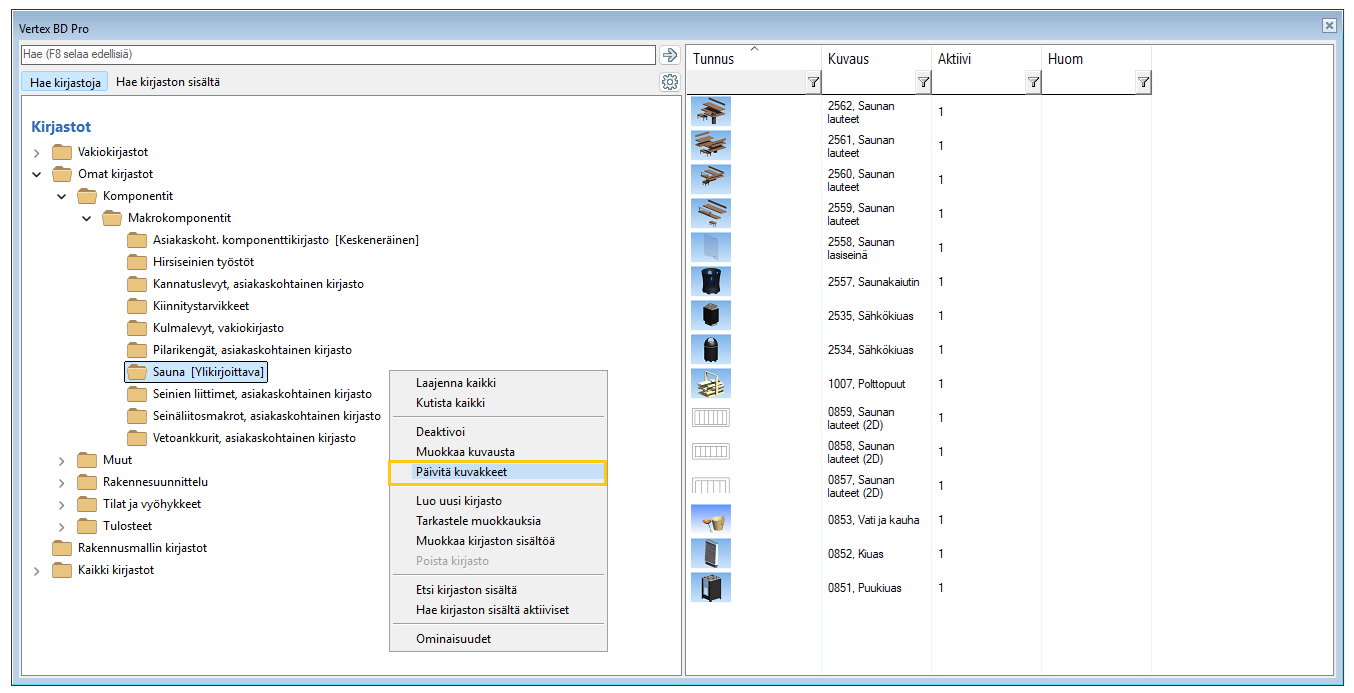This screenshot has height=693, width=1354.
Task: Open the library settings gear icon
Action: [x=670, y=82]
